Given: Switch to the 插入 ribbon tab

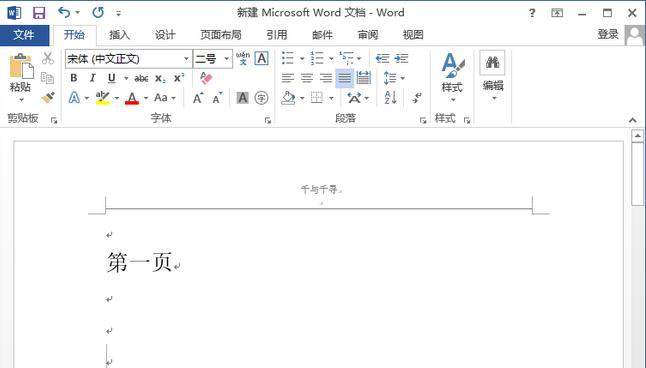Looking at the screenshot, I should (x=119, y=35).
